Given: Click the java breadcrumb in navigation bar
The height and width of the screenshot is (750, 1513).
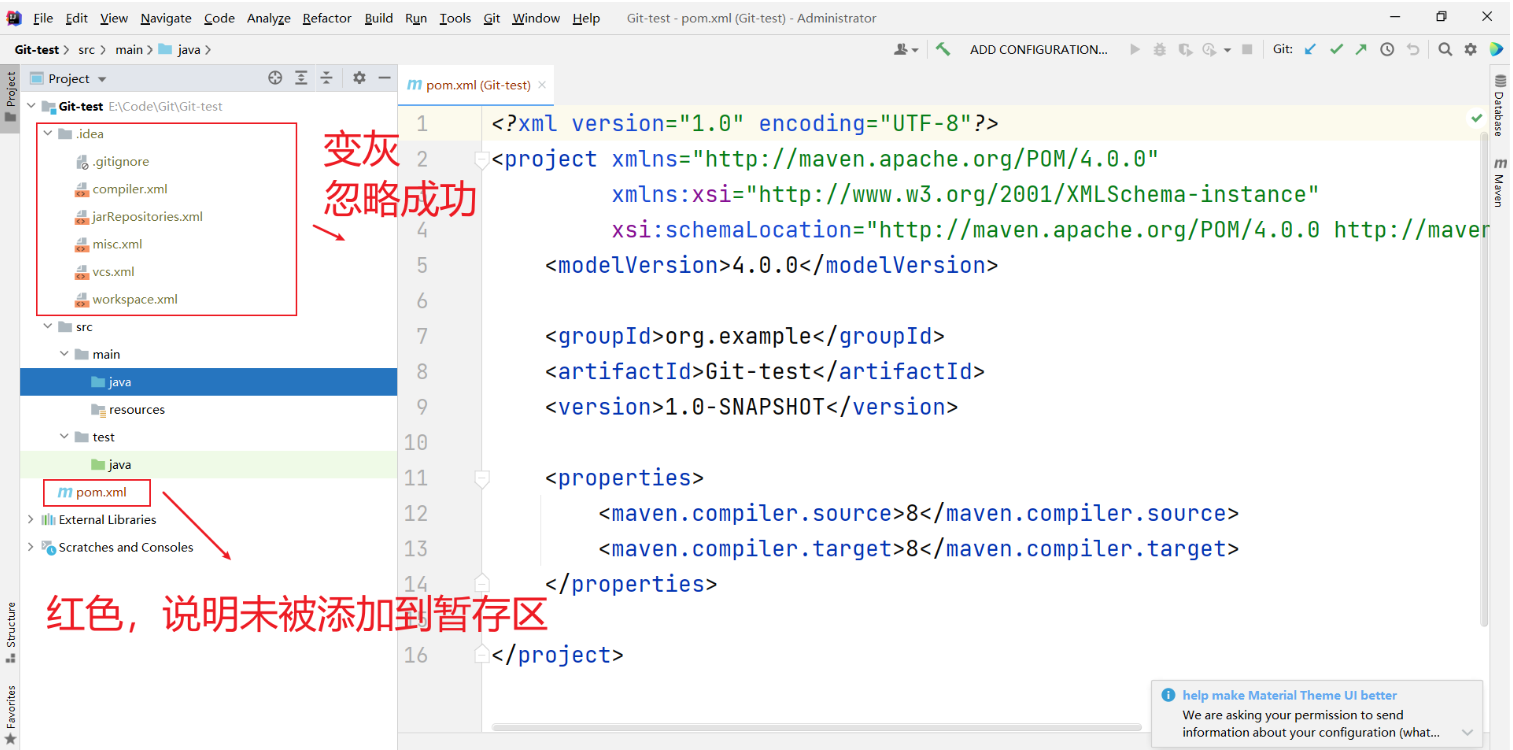Looking at the screenshot, I should point(180,49).
